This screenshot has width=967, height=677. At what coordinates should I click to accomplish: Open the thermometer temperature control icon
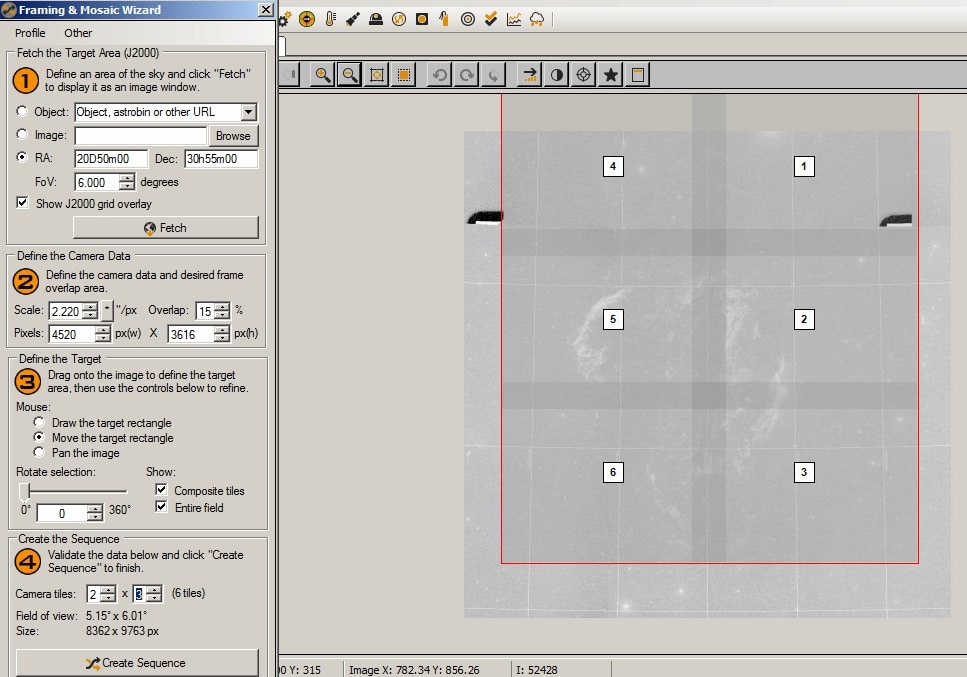tap(331, 19)
